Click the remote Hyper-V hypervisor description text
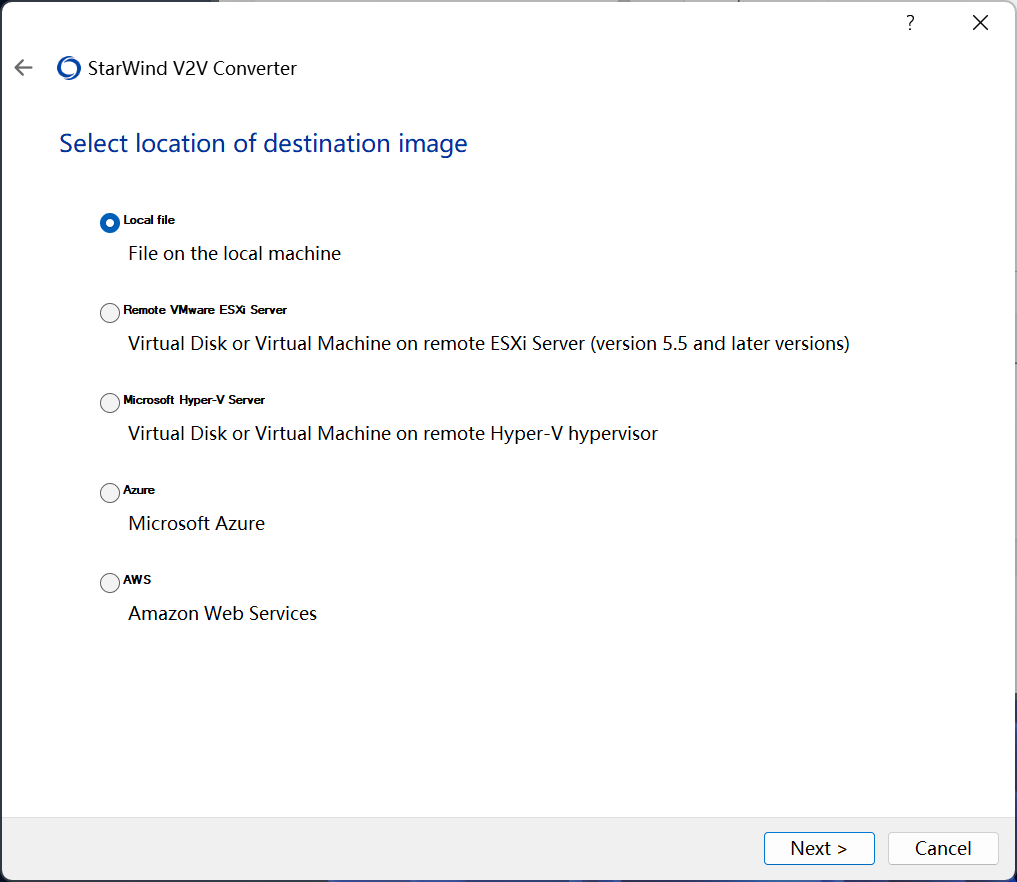1017x882 pixels. tap(393, 434)
